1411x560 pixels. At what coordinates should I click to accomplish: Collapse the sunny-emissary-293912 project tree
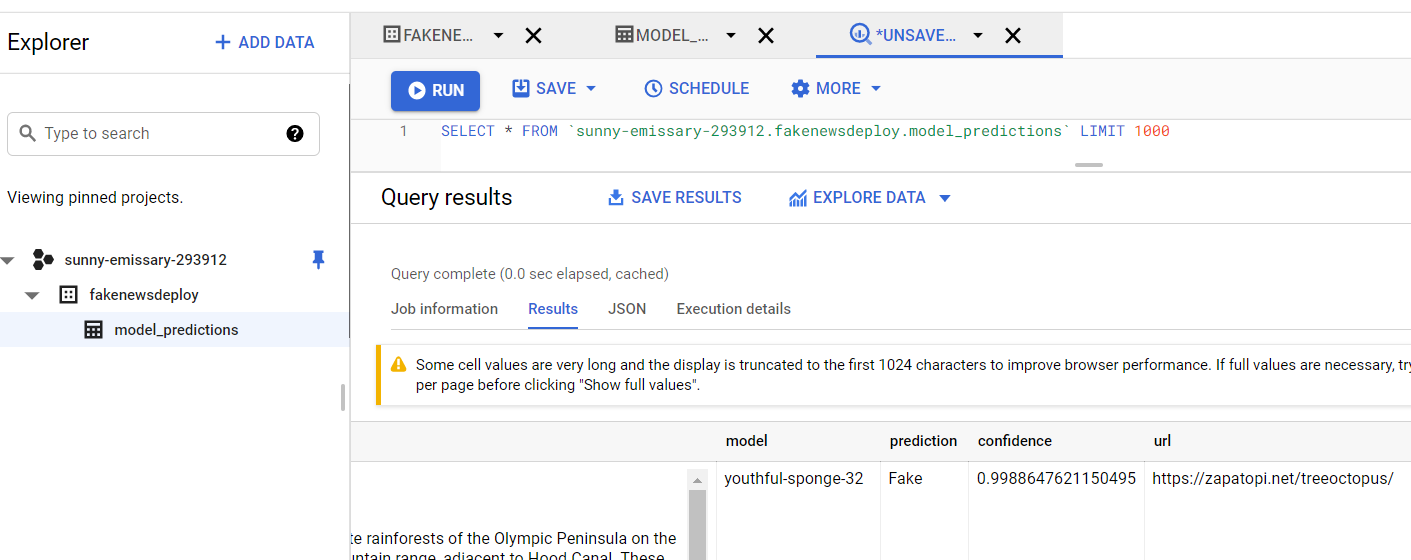9,260
